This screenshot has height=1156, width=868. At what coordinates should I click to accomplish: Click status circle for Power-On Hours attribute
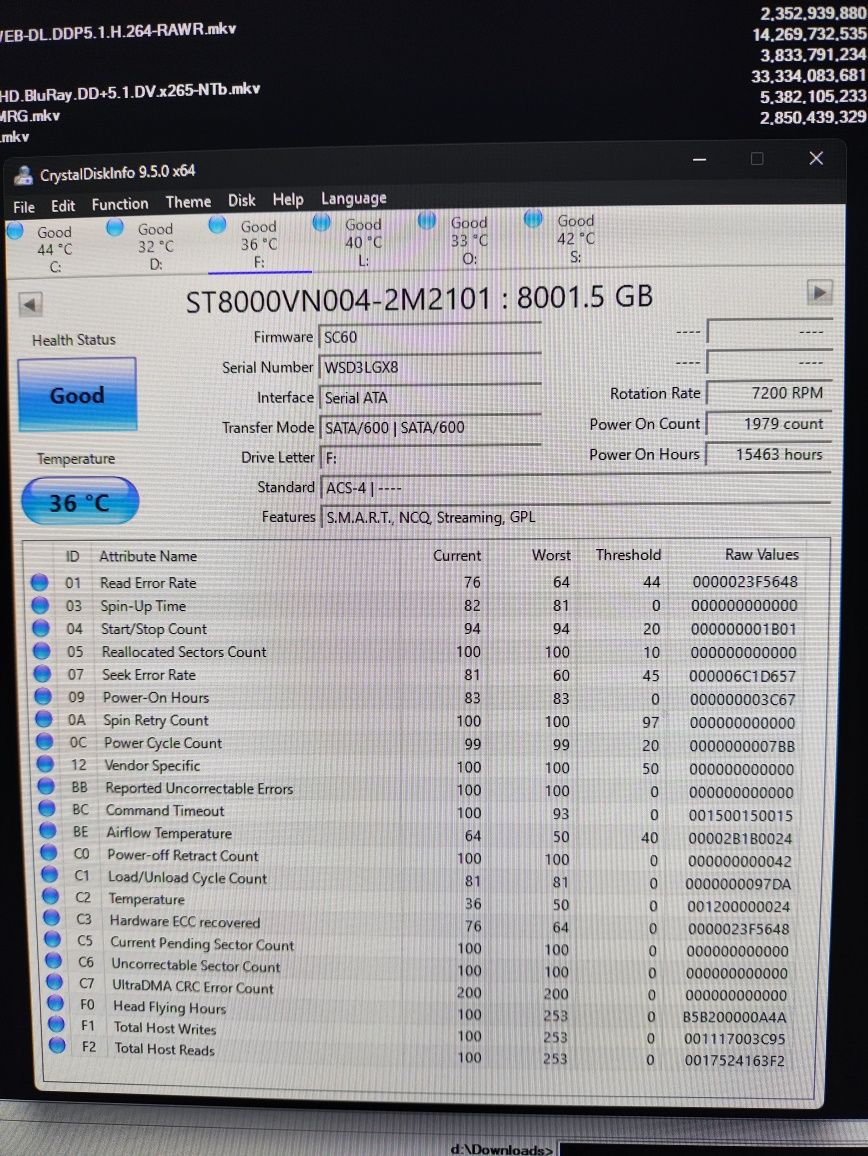(x=43, y=696)
